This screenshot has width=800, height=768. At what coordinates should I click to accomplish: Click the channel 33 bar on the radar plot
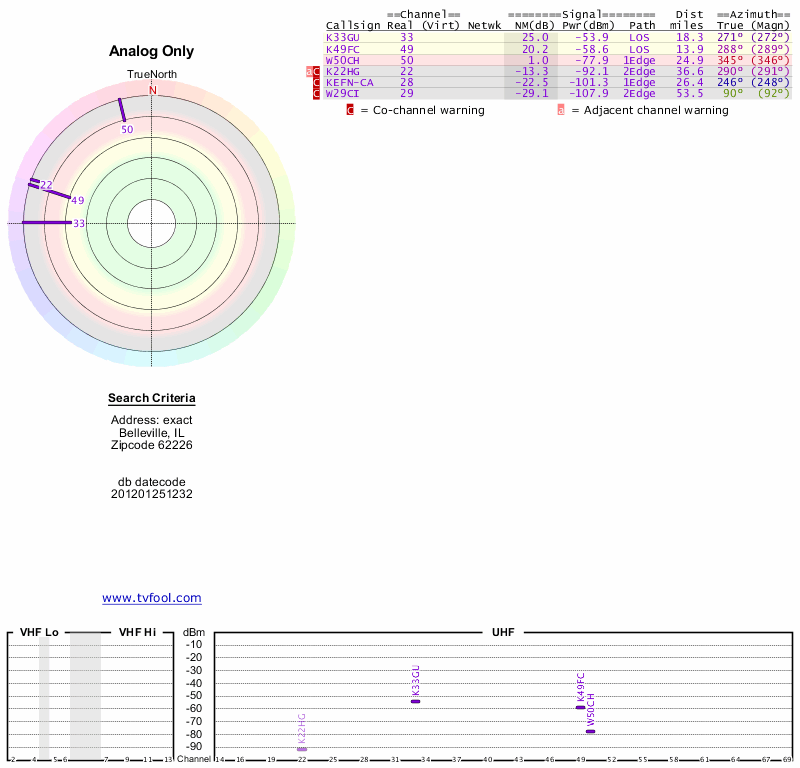(x=46, y=222)
